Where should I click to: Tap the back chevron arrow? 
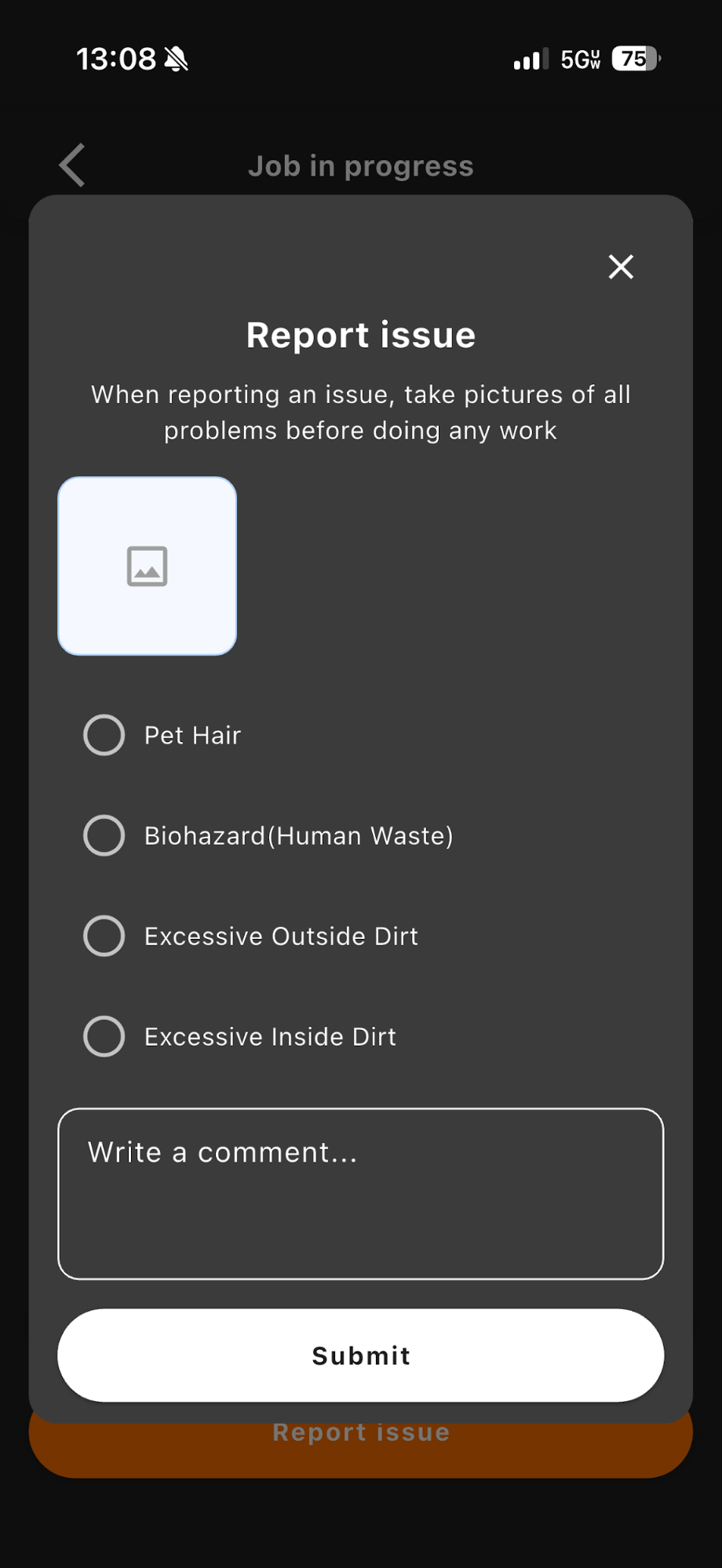pos(71,166)
